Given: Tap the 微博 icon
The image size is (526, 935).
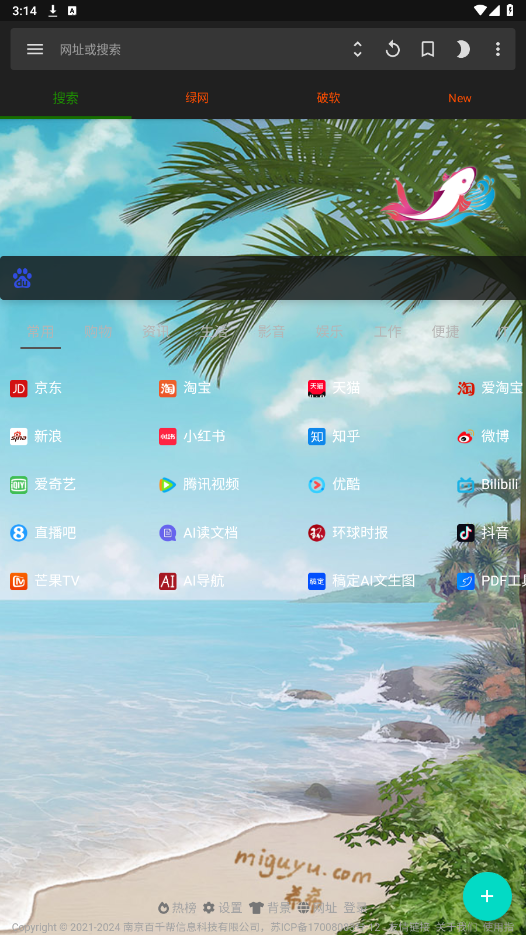Looking at the screenshot, I should (x=466, y=436).
